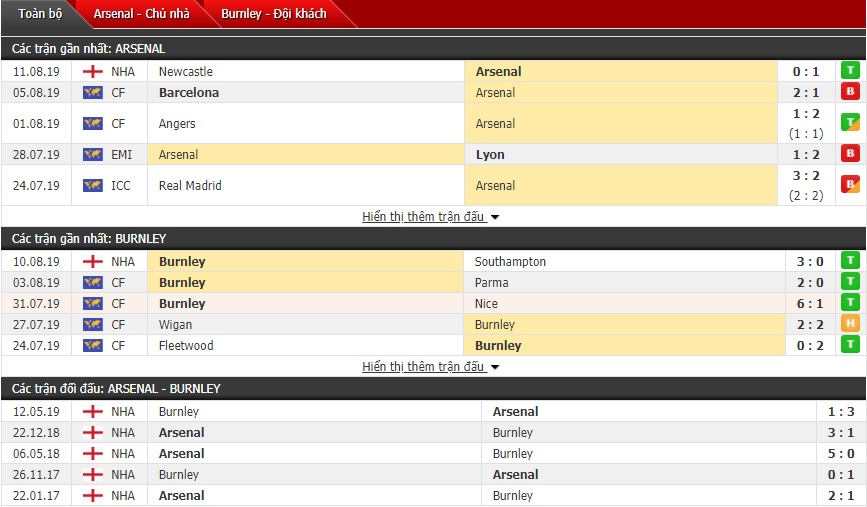Open Nice team link
Viewport: 867px width, 507px height.
pos(486,304)
